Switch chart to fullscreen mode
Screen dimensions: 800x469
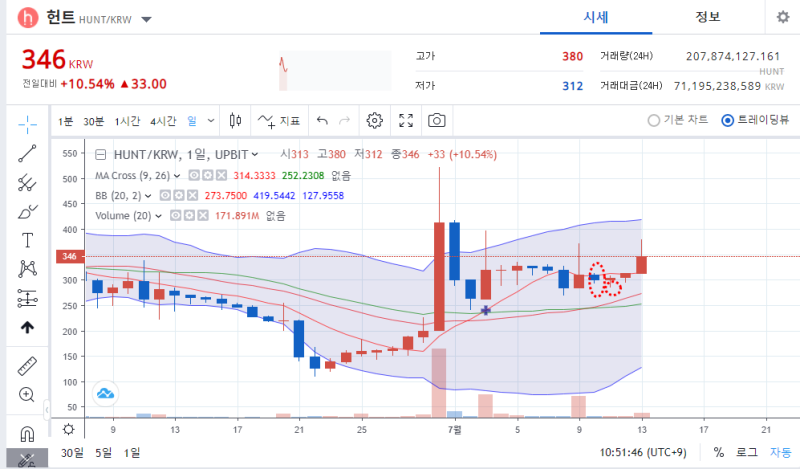click(x=406, y=120)
